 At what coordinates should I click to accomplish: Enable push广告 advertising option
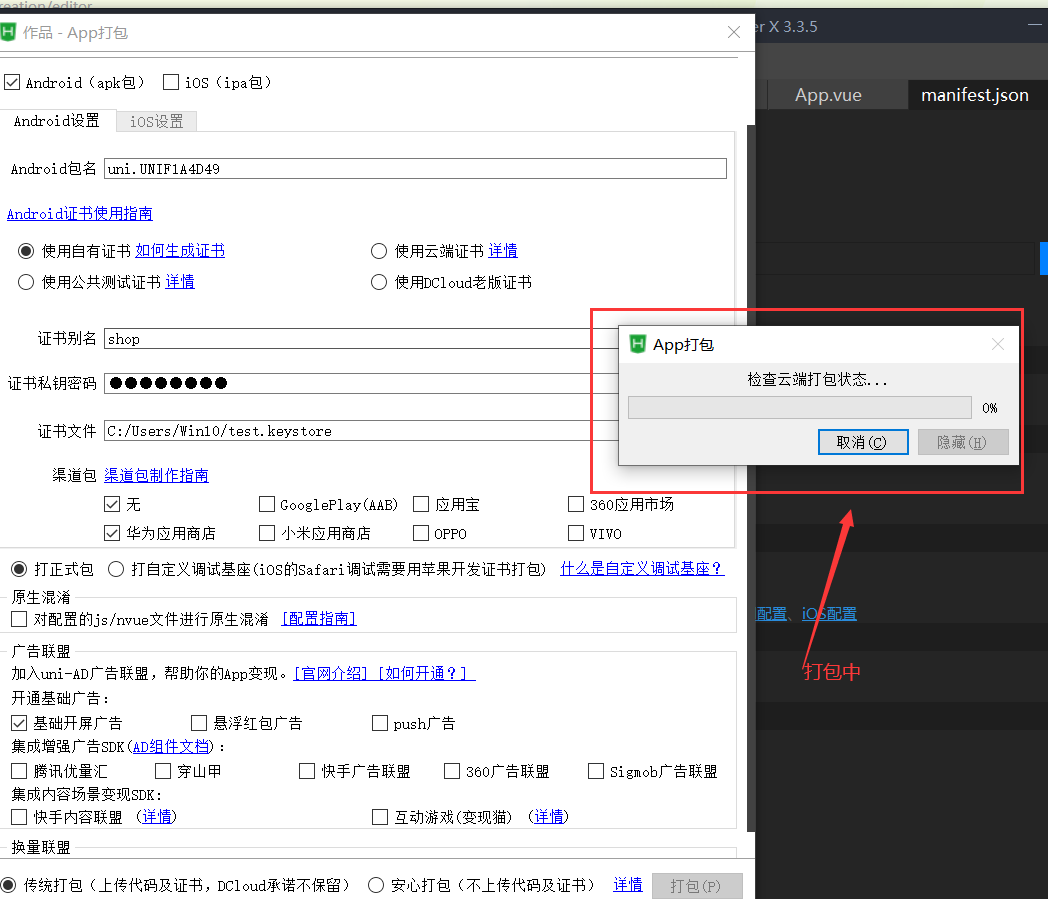point(380,723)
